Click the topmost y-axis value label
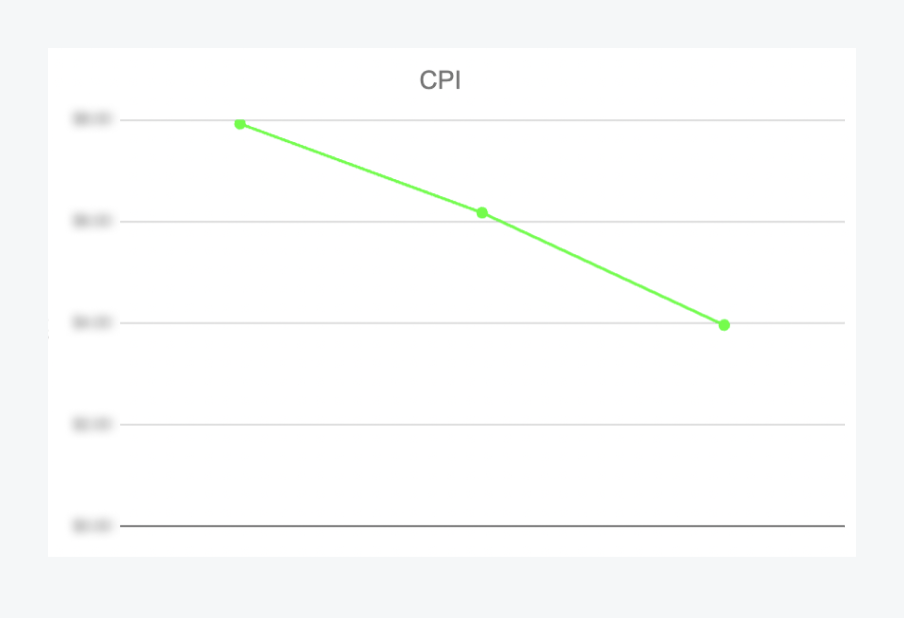This screenshot has height=618, width=904. pyautogui.click(x=91, y=120)
